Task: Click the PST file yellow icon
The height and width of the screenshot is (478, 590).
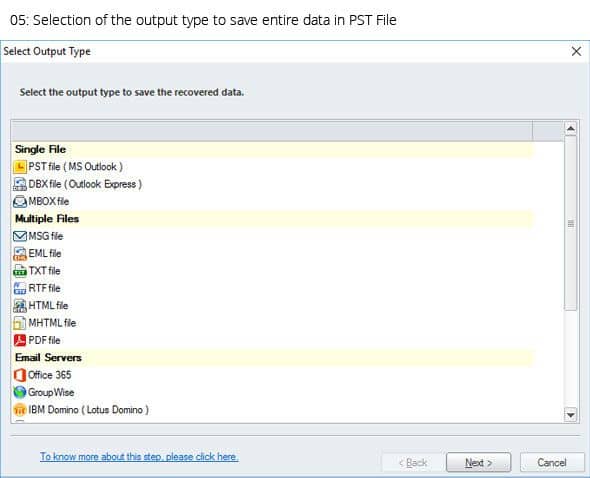Action: coord(20,167)
